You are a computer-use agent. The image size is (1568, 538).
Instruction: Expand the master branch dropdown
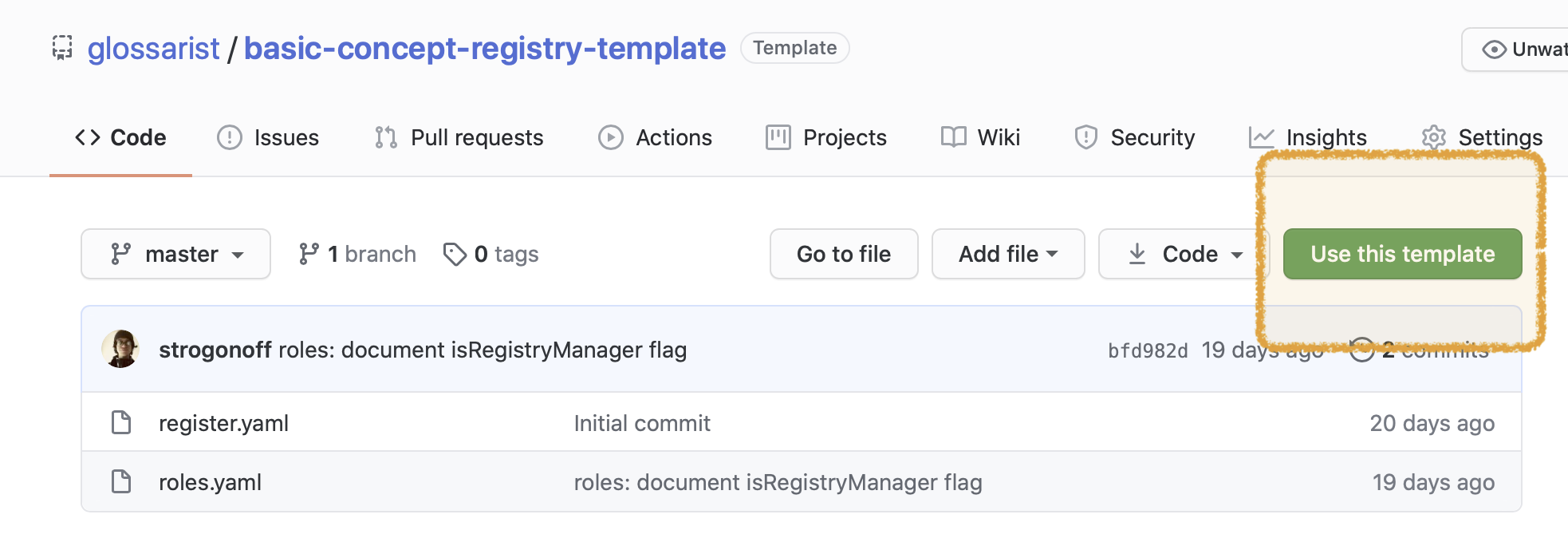pos(175,254)
